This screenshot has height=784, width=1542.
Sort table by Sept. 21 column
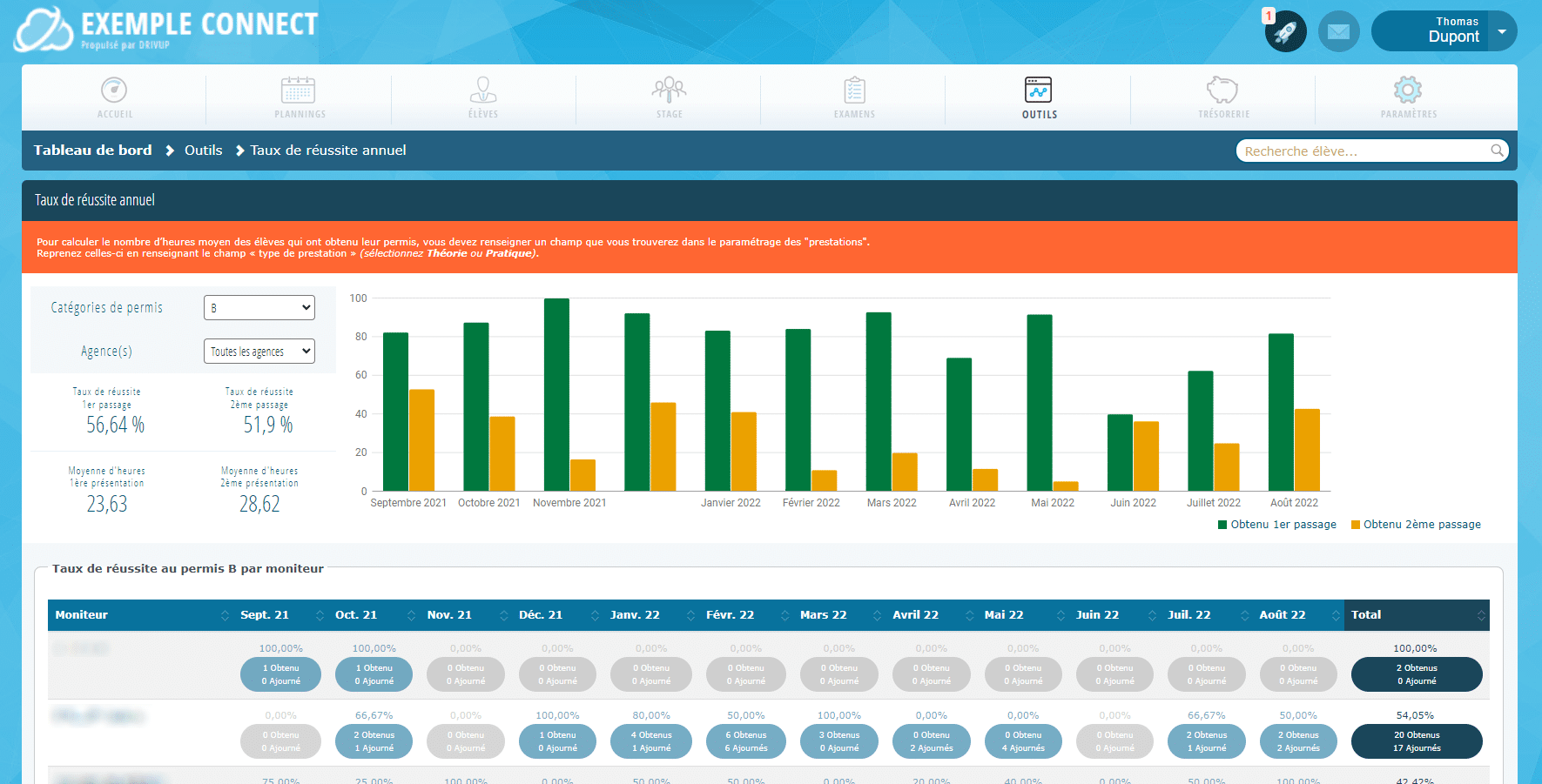(x=280, y=615)
